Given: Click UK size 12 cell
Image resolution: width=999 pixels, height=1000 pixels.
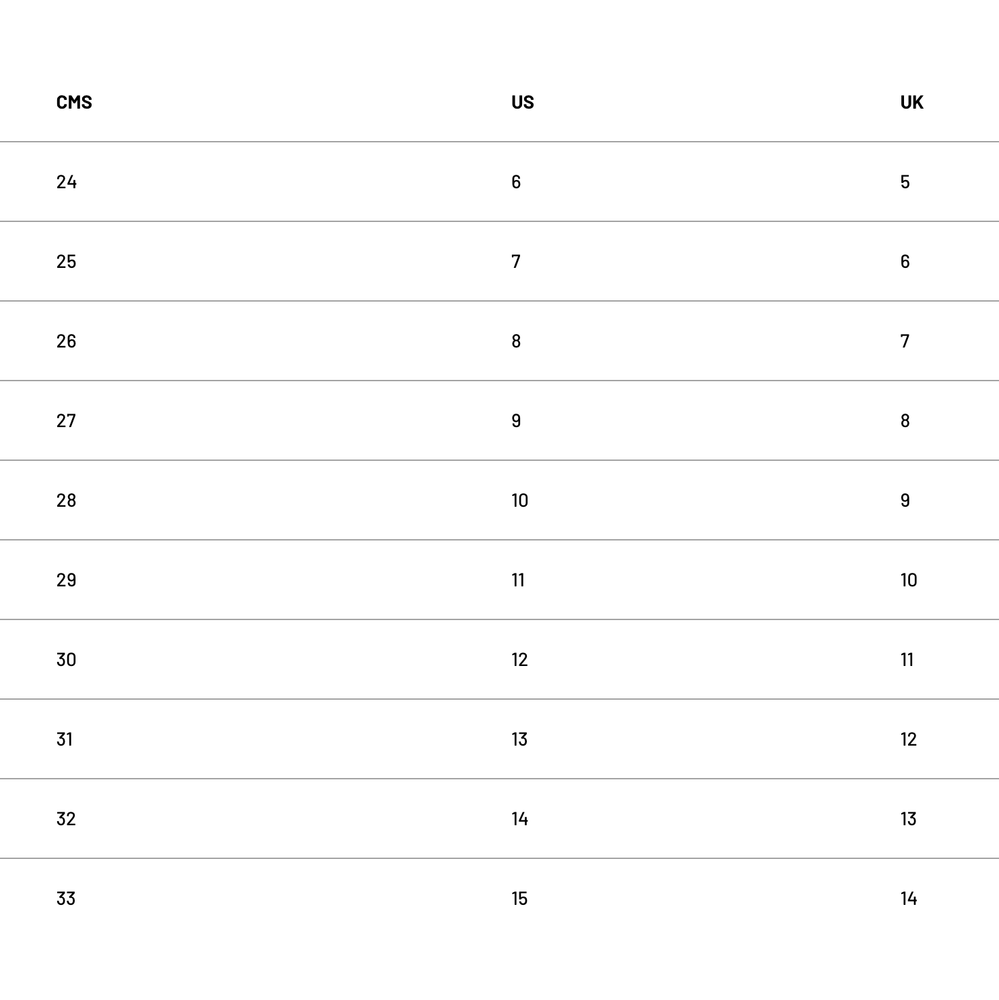Looking at the screenshot, I should [908, 739].
